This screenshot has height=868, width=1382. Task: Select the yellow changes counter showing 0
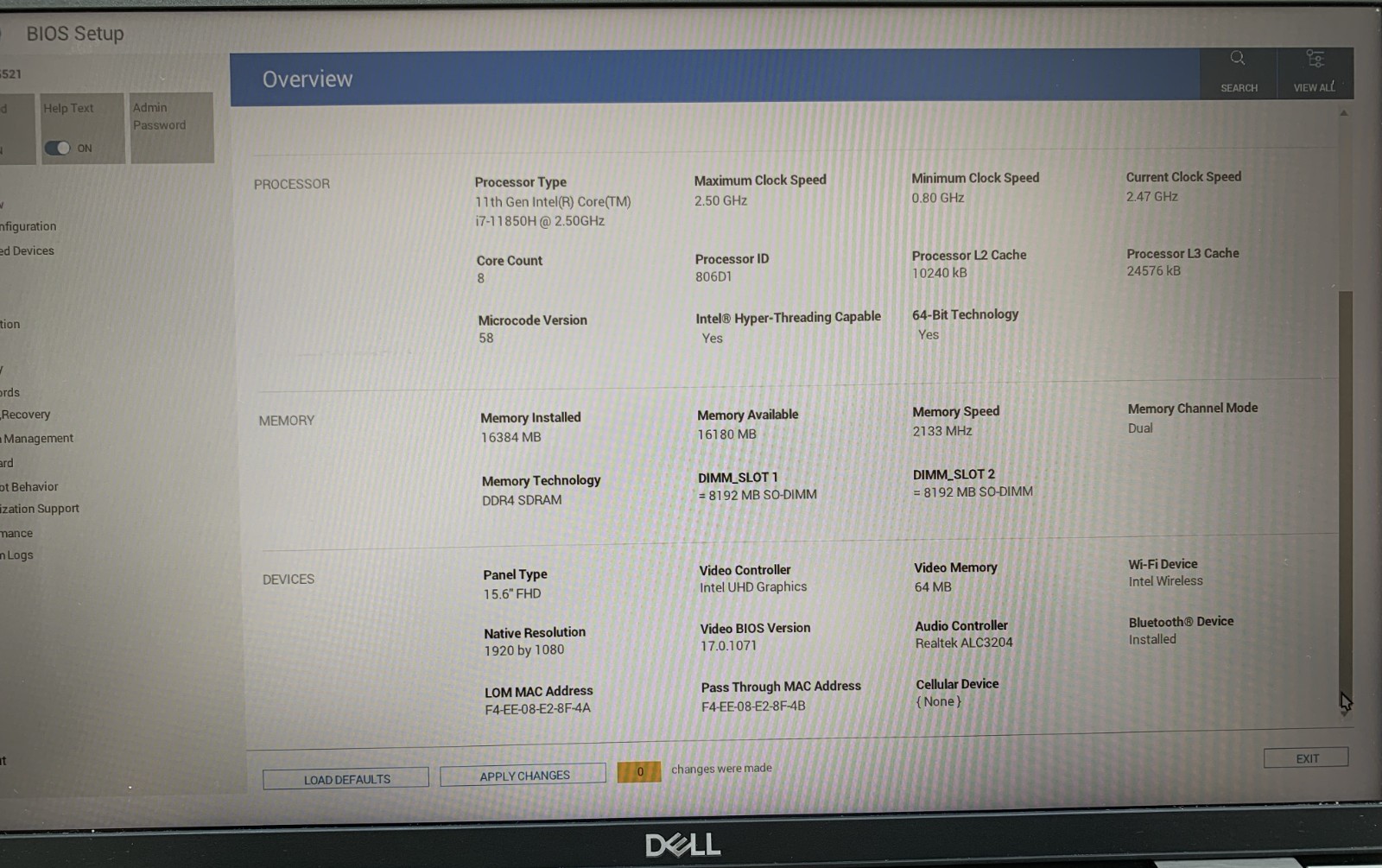(639, 771)
